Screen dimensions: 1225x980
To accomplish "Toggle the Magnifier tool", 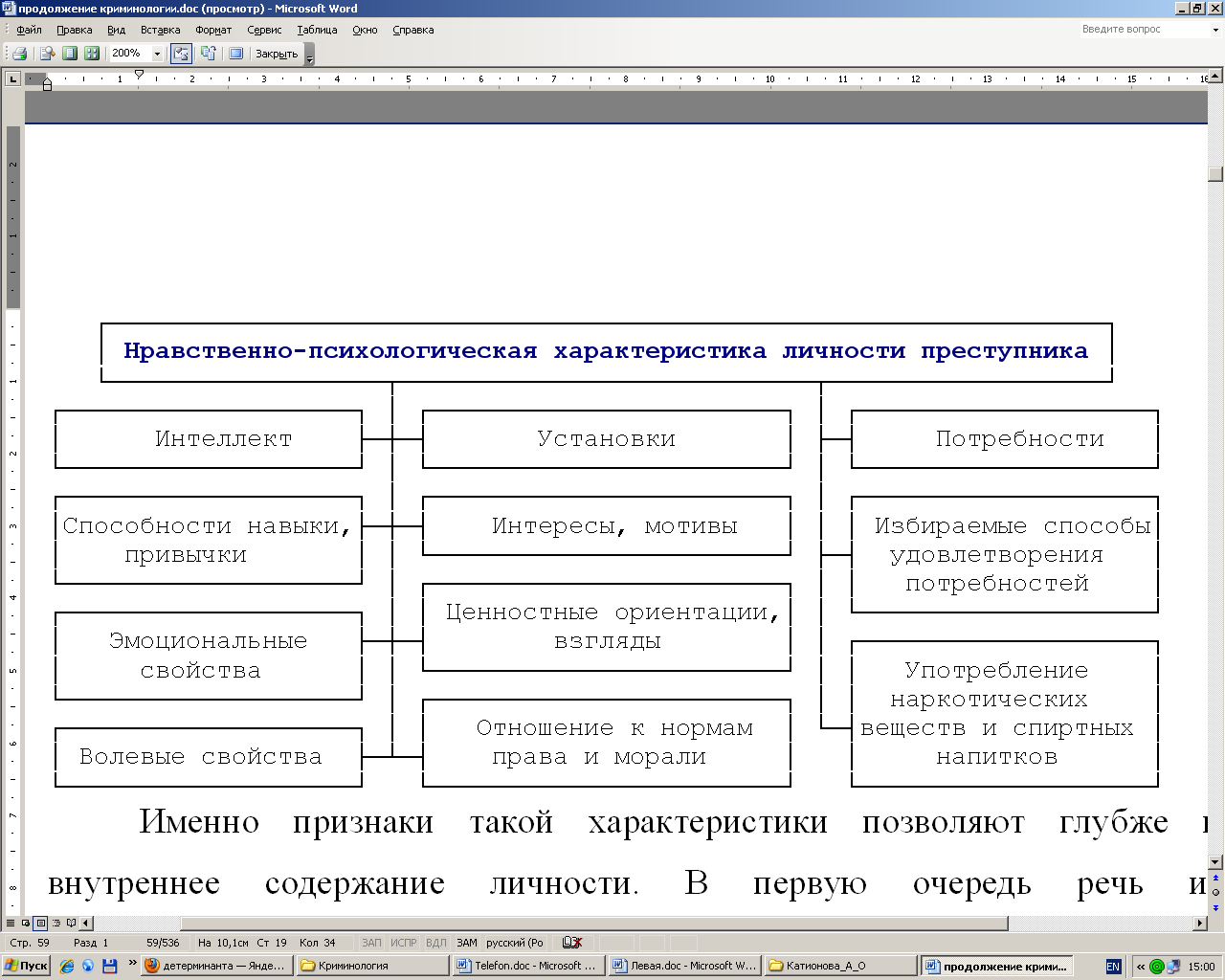I will [46, 54].
